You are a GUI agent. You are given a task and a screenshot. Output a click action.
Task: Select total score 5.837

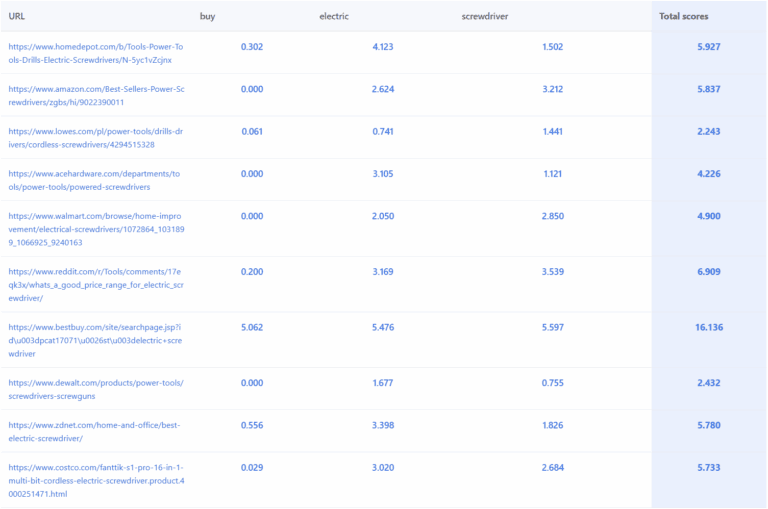pos(709,89)
